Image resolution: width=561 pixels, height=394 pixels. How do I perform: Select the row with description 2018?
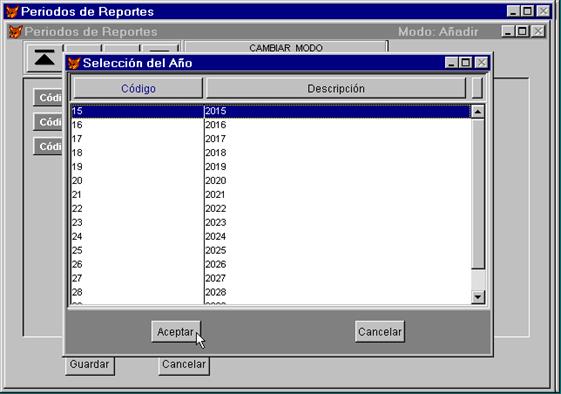[271, 153]
